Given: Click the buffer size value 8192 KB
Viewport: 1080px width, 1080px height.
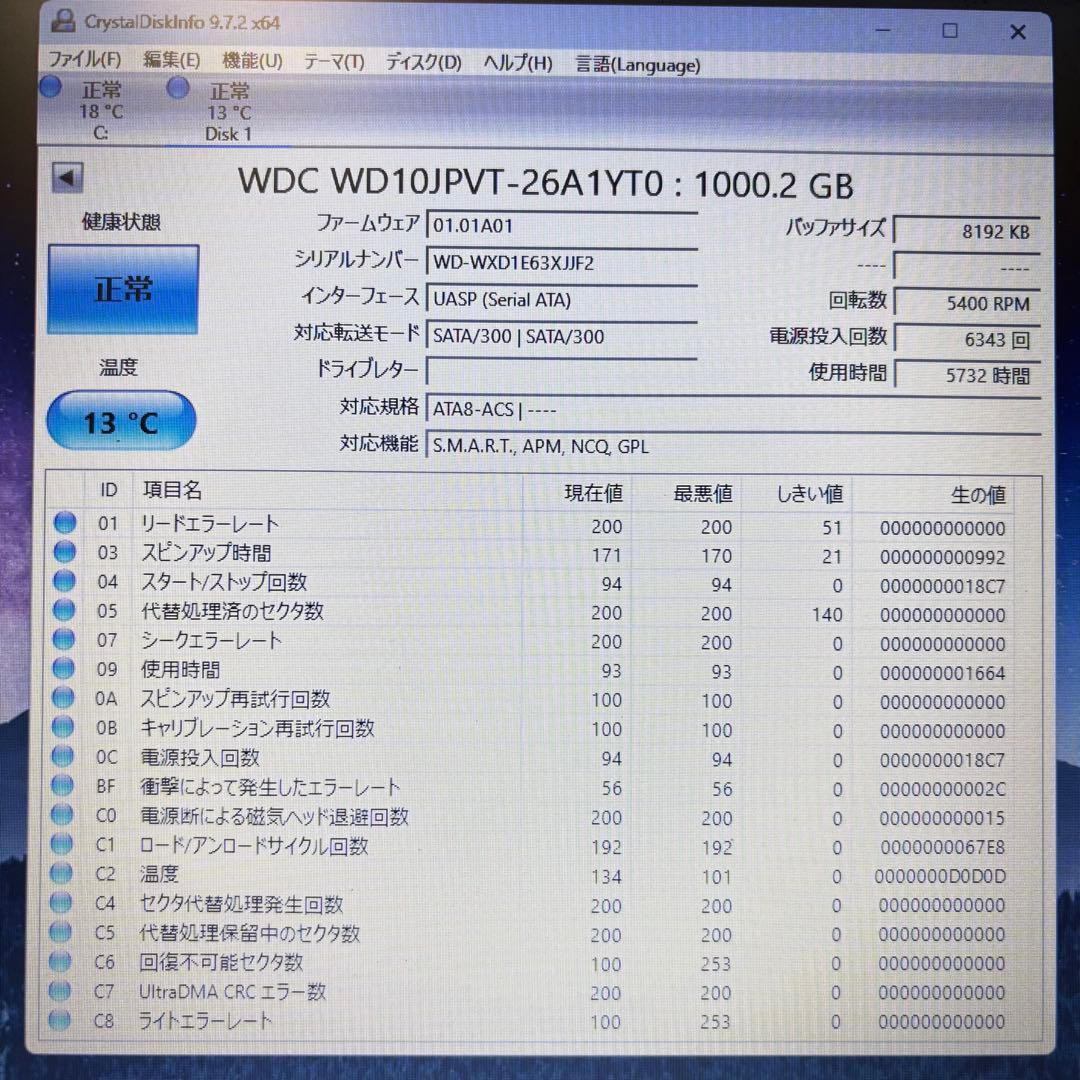Looking at the screenshot, I should [x=967, y=231].
